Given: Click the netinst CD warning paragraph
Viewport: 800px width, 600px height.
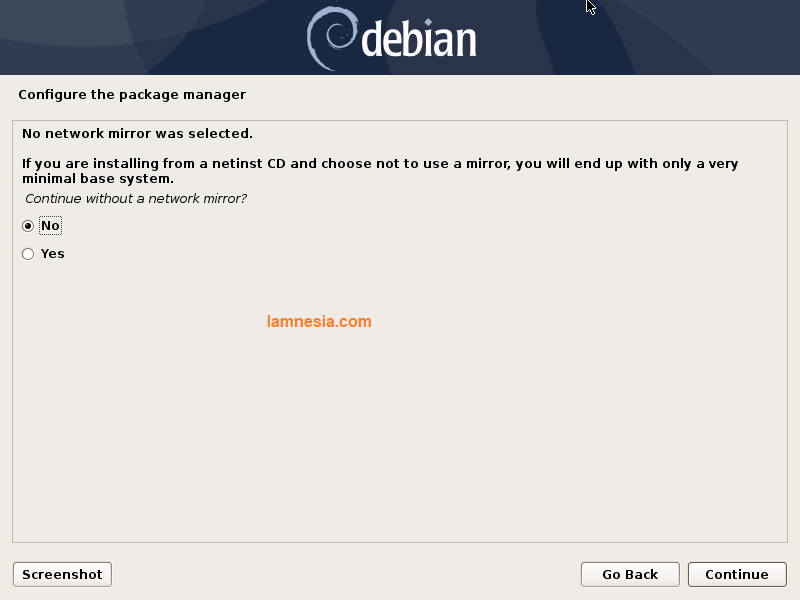Looking at the screenshot, I should (380, 171).
